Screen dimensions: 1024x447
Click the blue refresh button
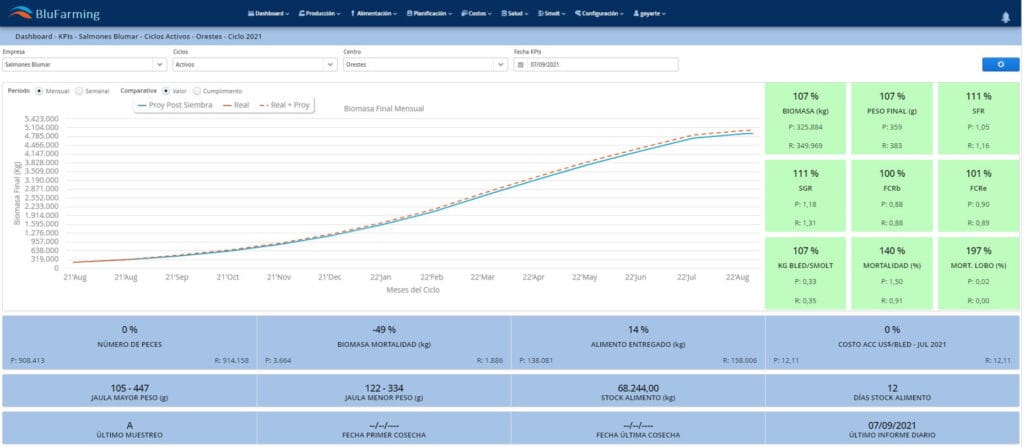pyautogui.click(x=1000, y=64)
